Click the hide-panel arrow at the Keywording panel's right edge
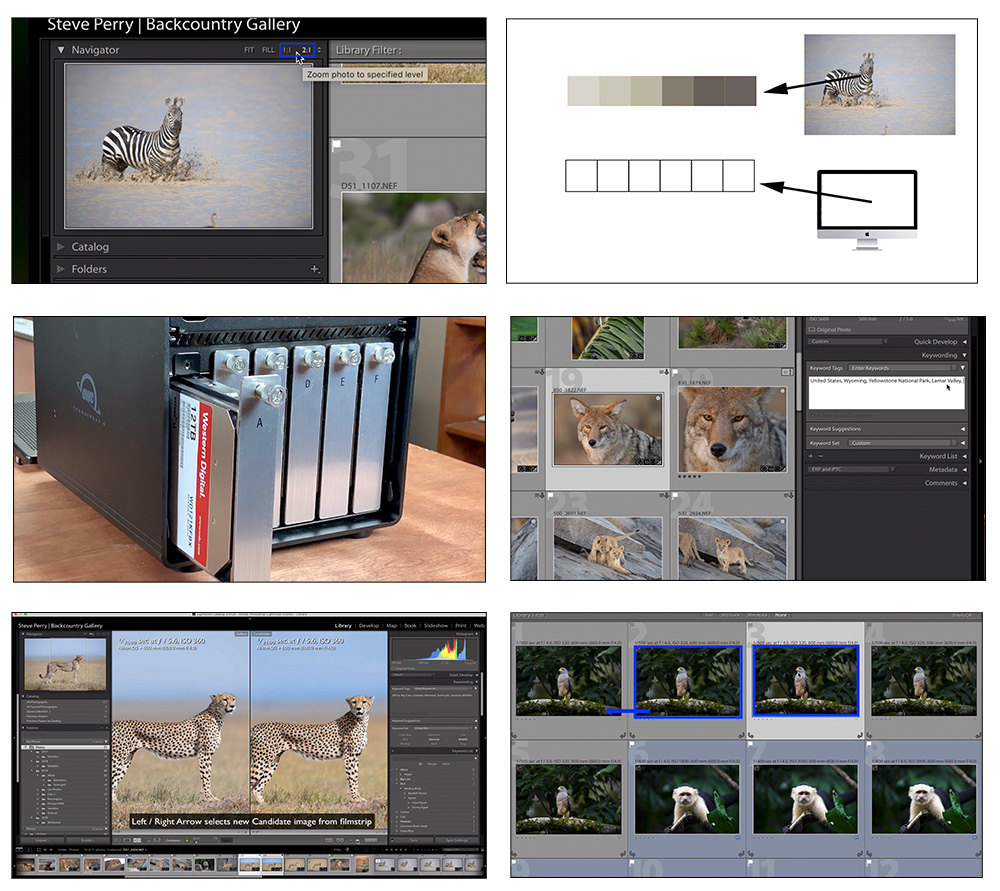This screenshot has height=891, width=1000. 980,460
